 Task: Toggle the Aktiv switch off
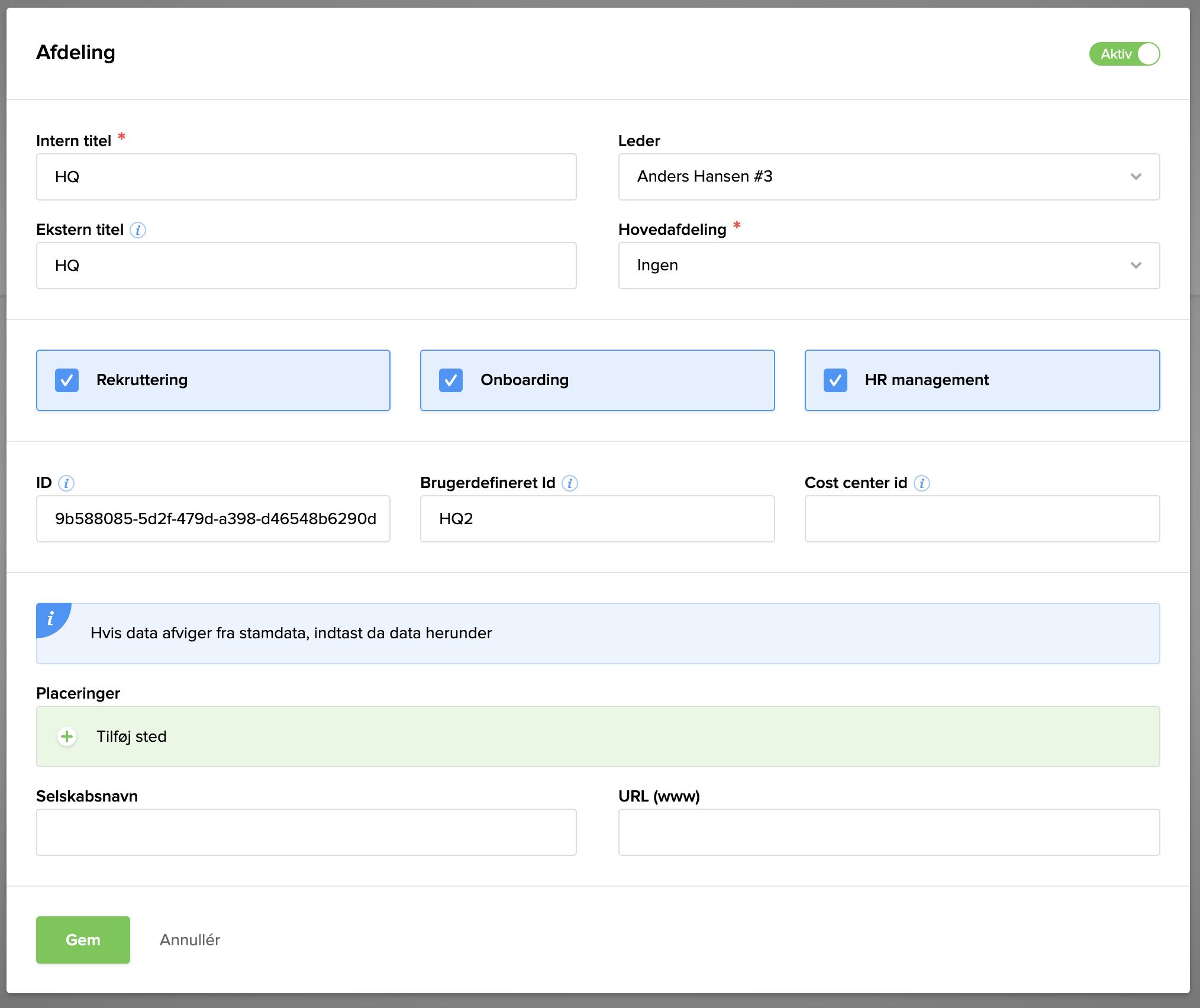pos(1124,54)
